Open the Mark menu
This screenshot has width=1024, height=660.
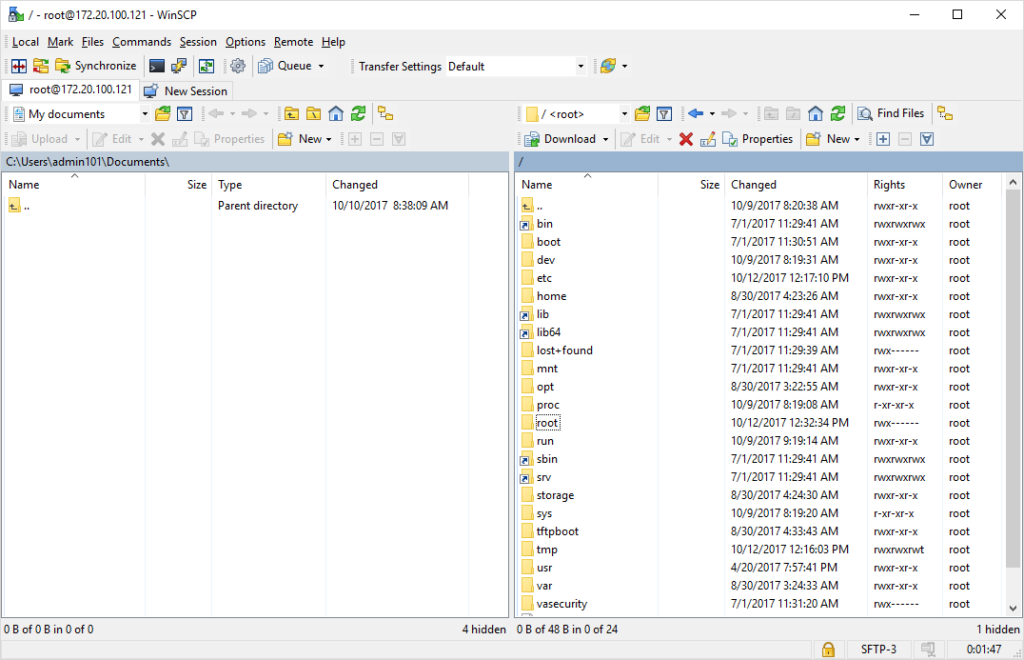[60, 42]
